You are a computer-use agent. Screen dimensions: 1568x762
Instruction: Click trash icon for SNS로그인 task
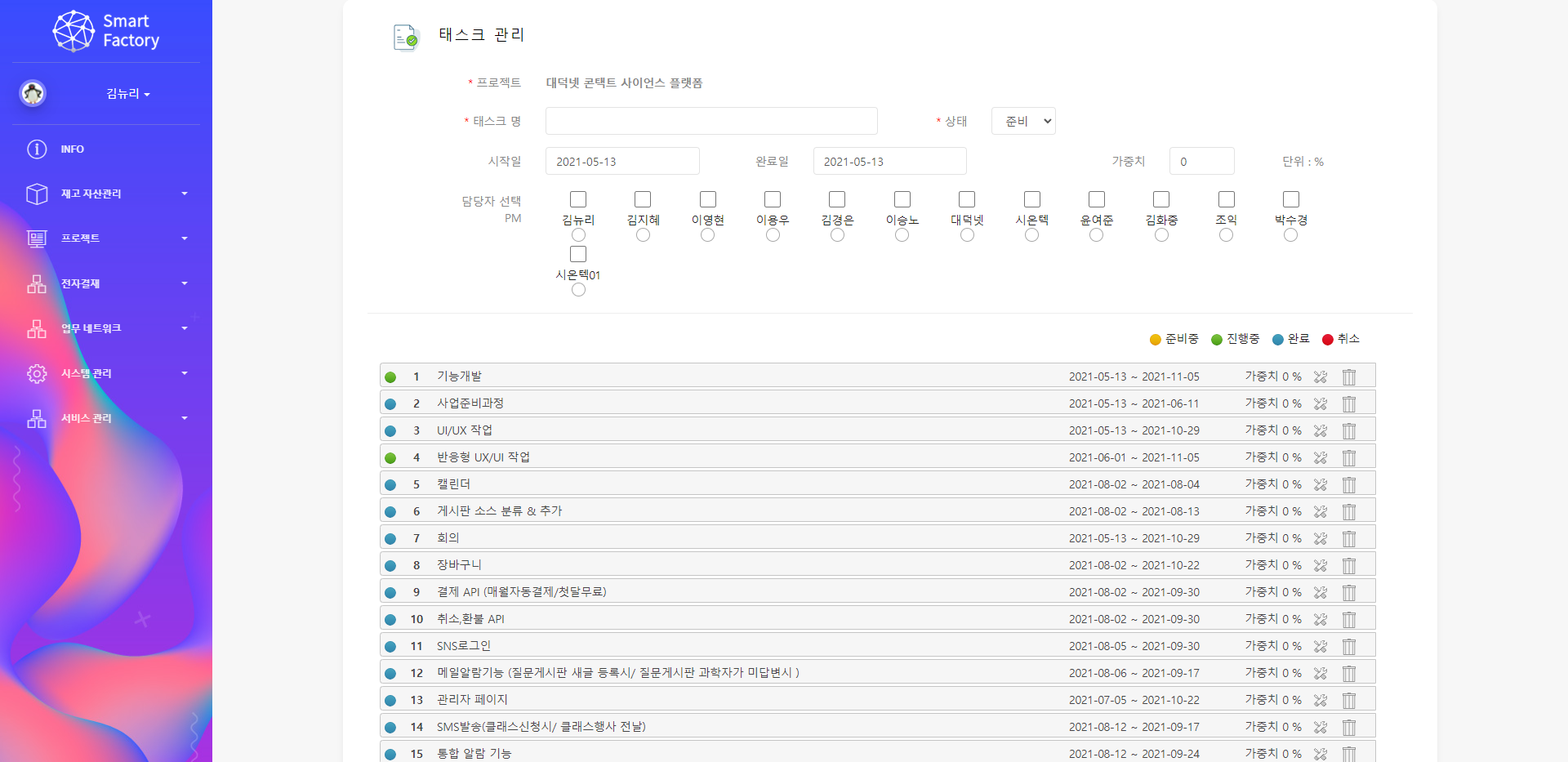[1349, 646]
